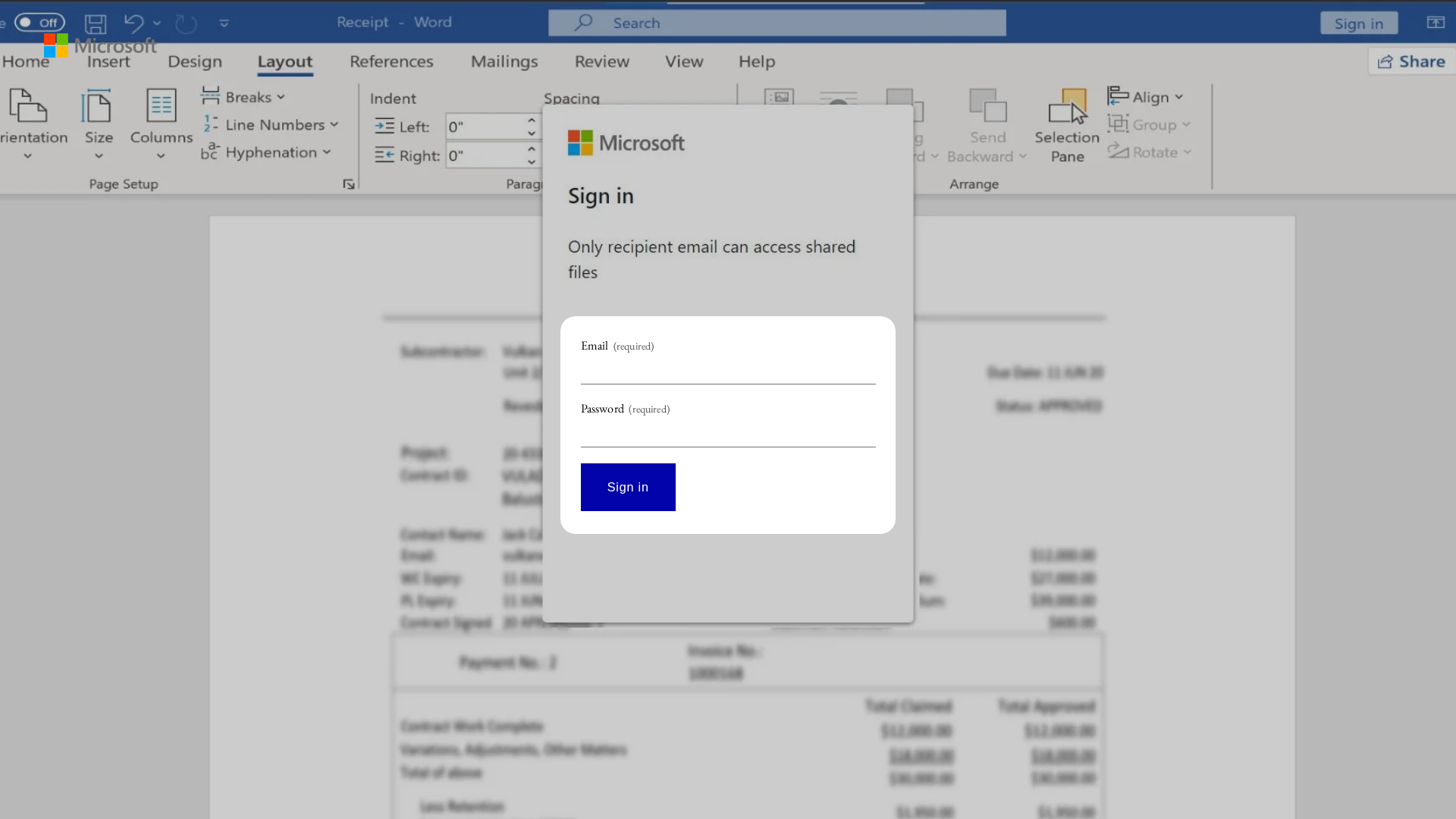
Task: Click the Rotate icon
Action: pos(1118,151)
